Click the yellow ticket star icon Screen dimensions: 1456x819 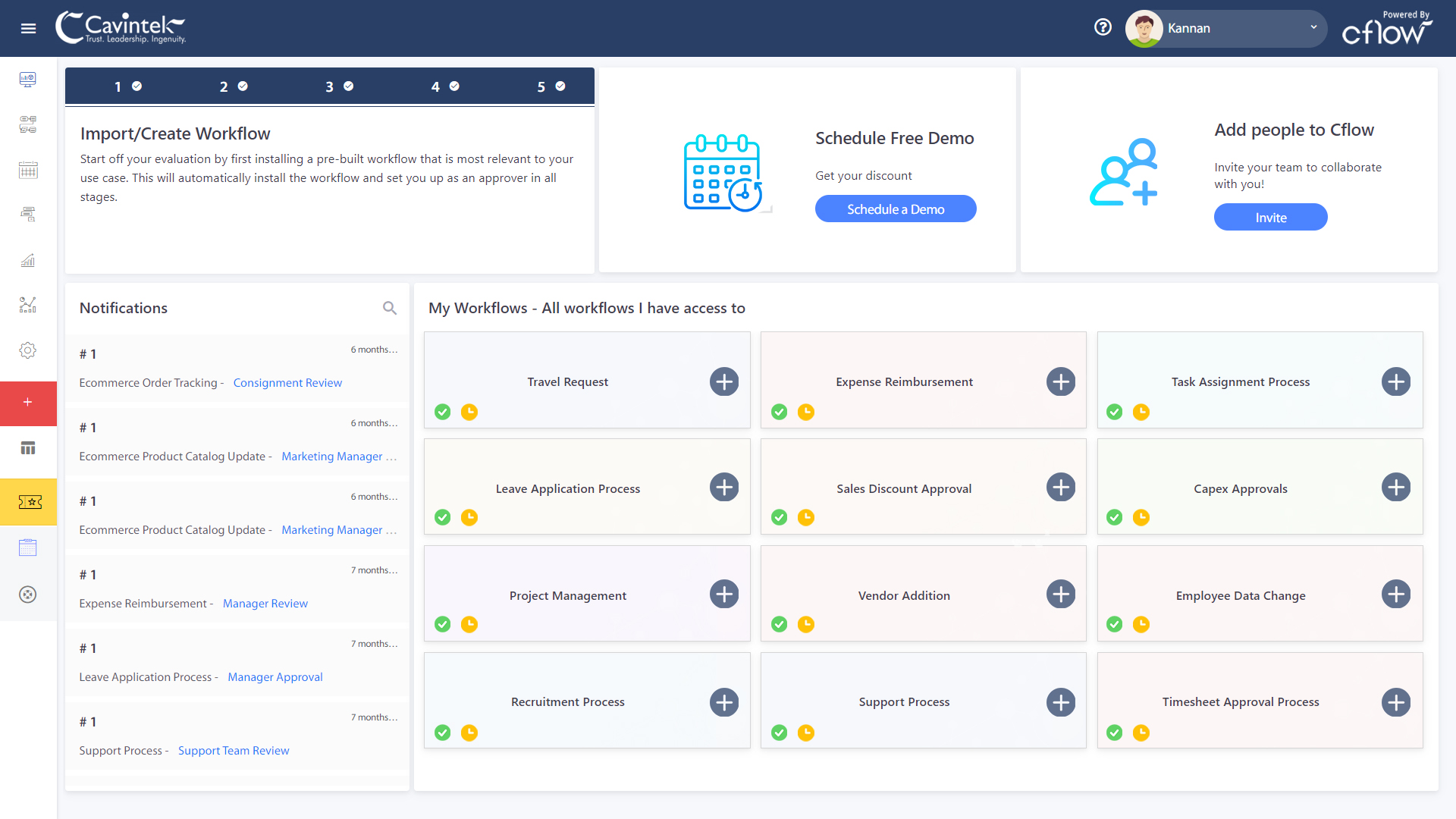28,501
